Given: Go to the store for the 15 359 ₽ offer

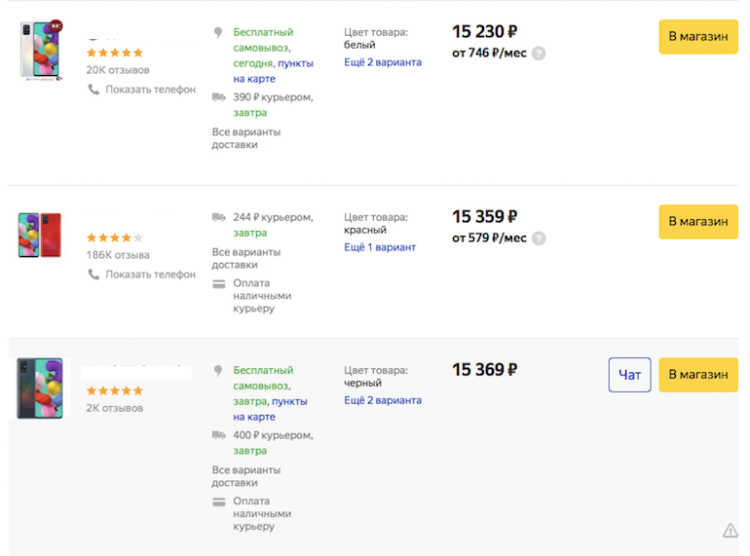Looking at the screenshot, I should 698,222.
